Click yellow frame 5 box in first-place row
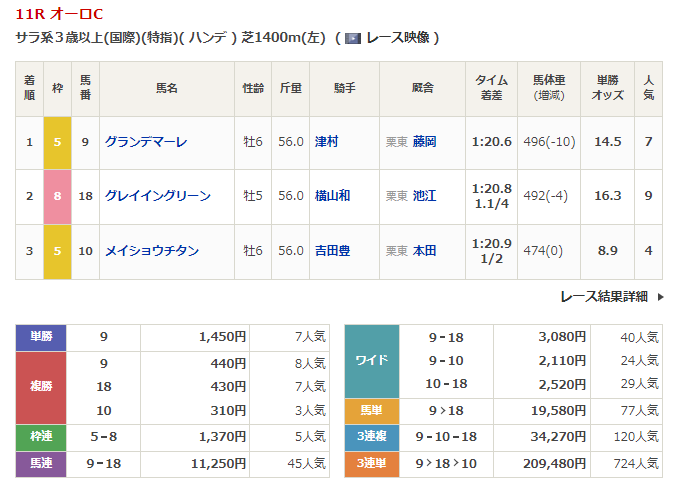The height and width of the screenshot is (486, 678). (57, 142)
